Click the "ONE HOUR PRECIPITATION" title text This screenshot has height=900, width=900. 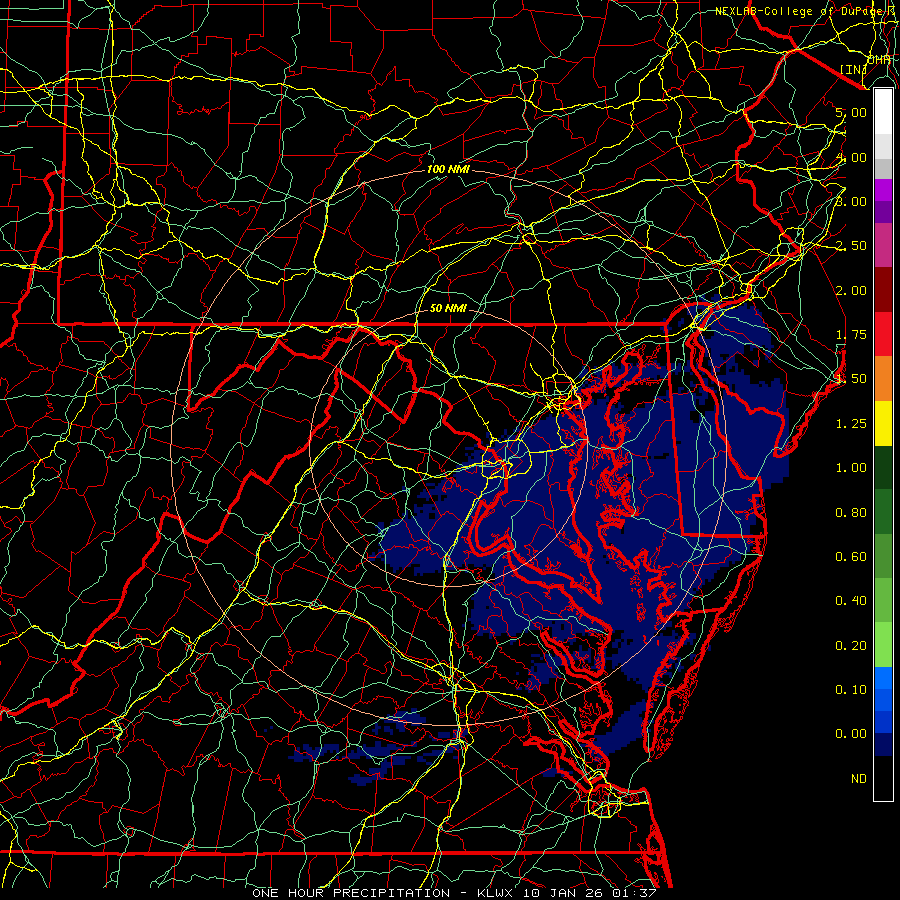351,893
